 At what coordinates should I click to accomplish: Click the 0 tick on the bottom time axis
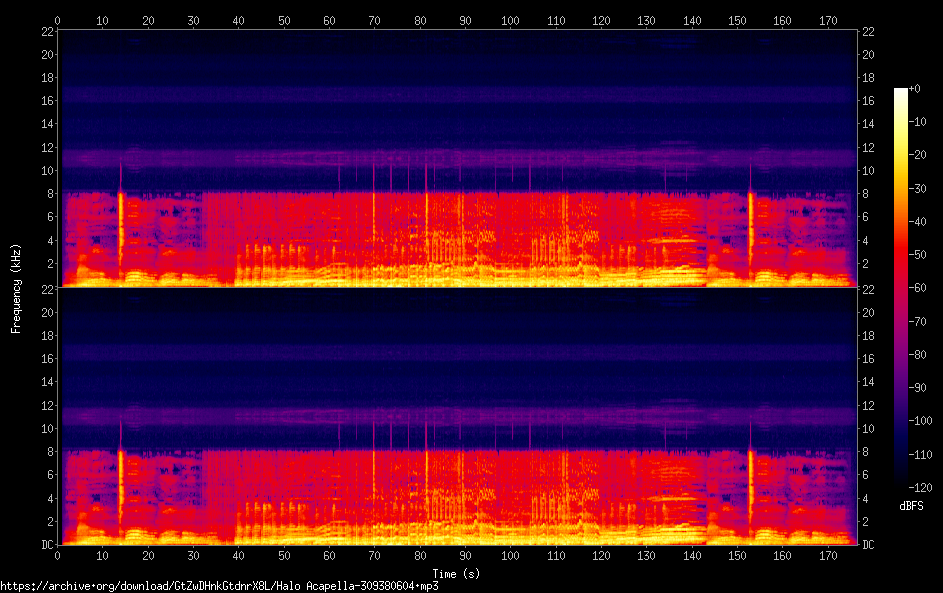pos(58,554)
